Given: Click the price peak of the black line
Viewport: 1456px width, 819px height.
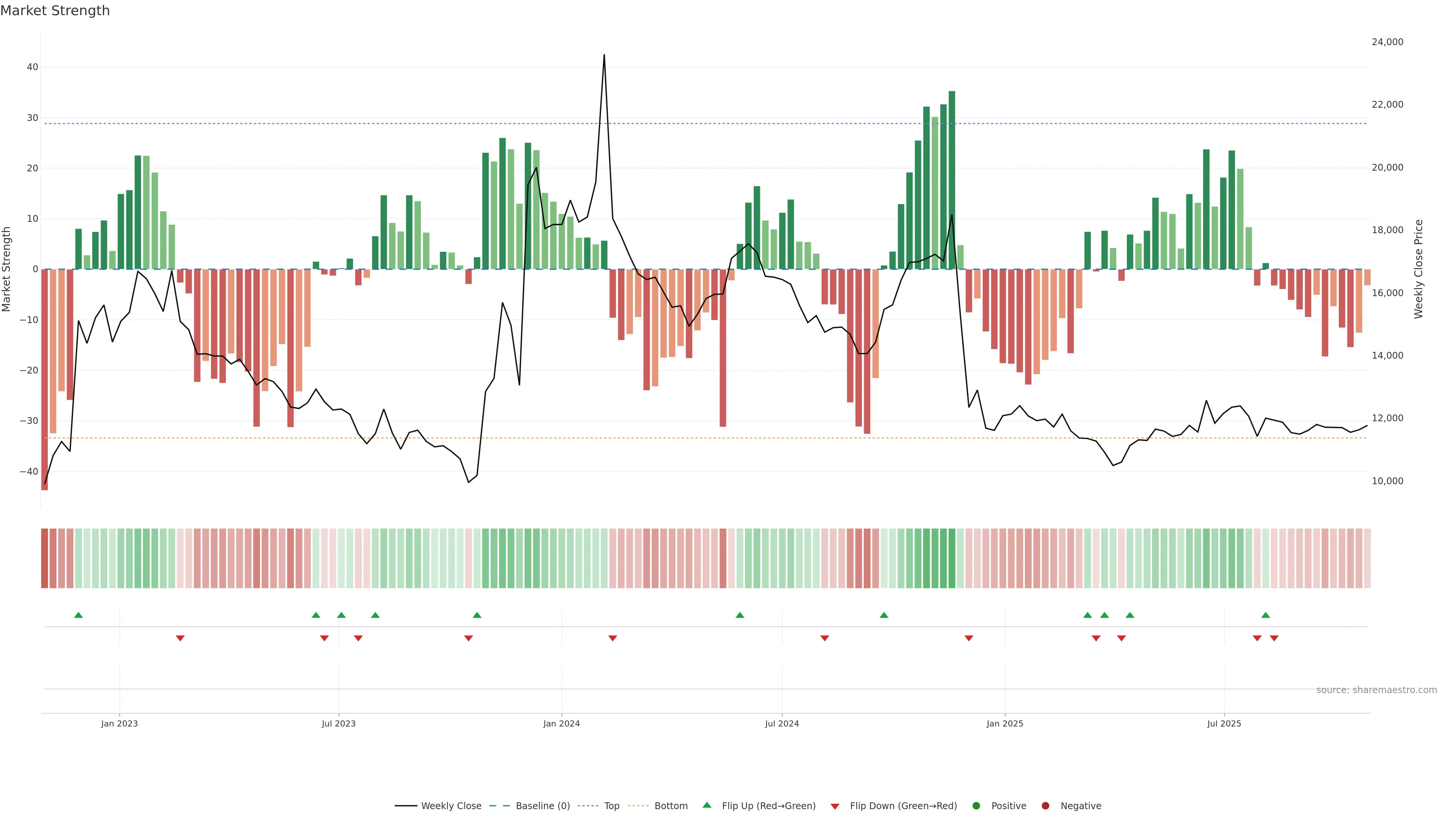Looking at the screenshot, I should (604, 55).
